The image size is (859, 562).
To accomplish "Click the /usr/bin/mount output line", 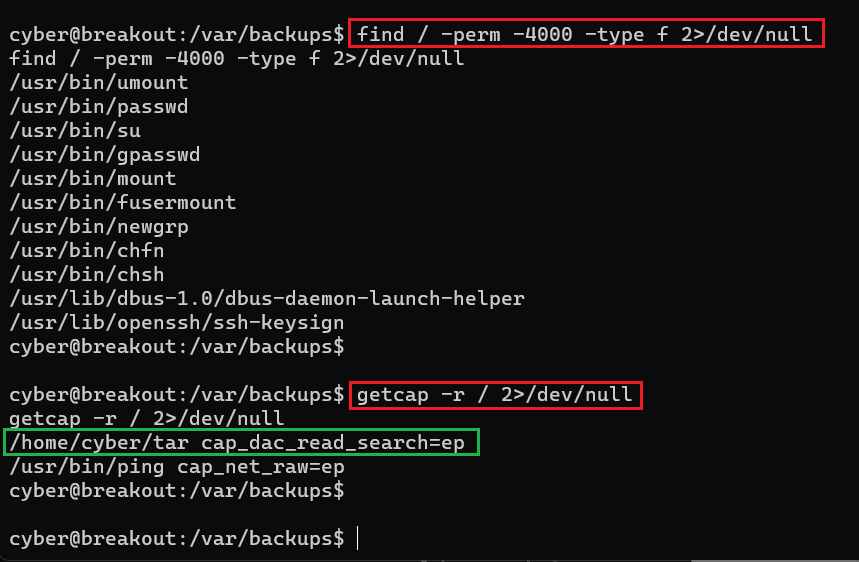I will [92, 178].
